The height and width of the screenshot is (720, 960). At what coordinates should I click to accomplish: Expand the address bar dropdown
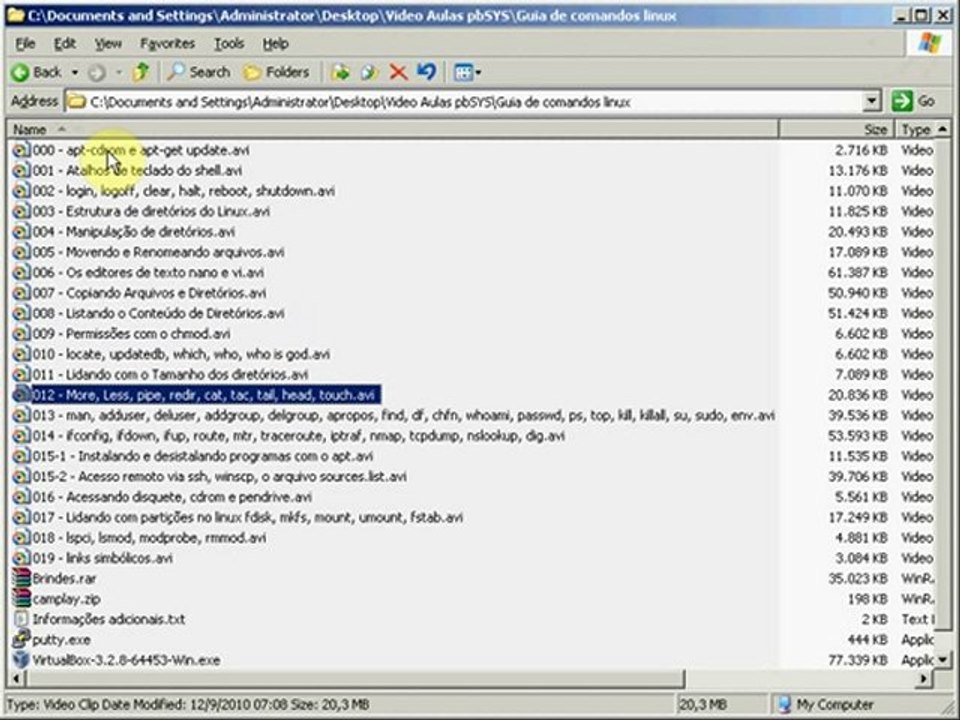click(871, 102)
